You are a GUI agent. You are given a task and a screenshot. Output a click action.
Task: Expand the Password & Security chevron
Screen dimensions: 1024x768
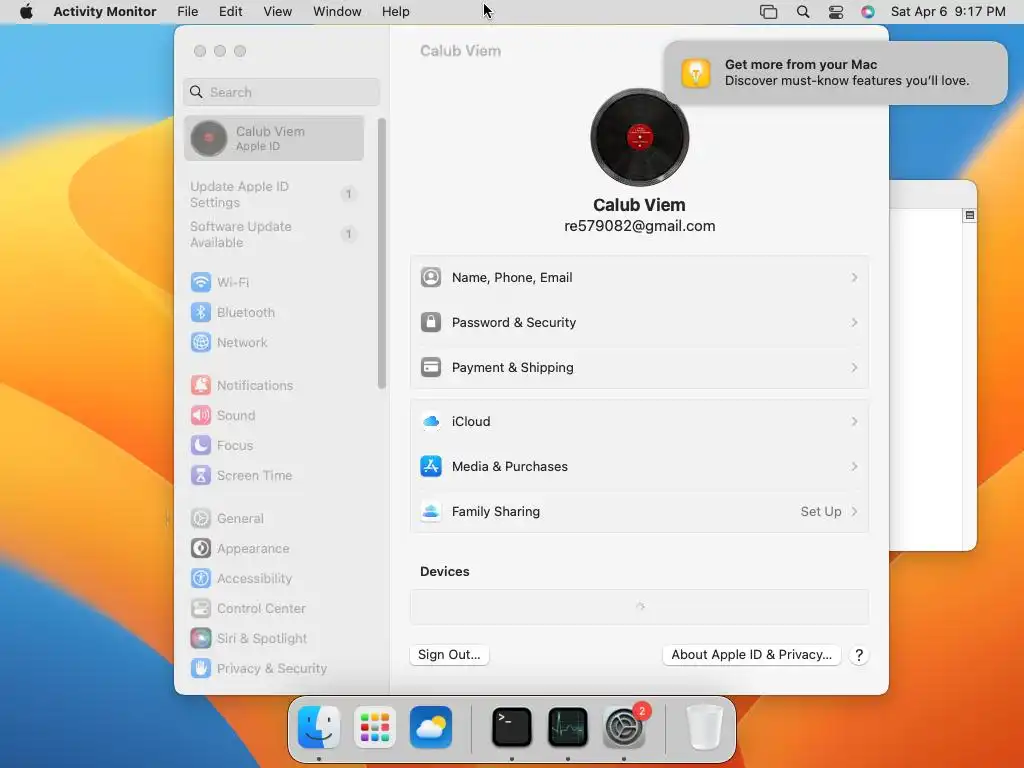pyautogui.click(x=854, y=323)
